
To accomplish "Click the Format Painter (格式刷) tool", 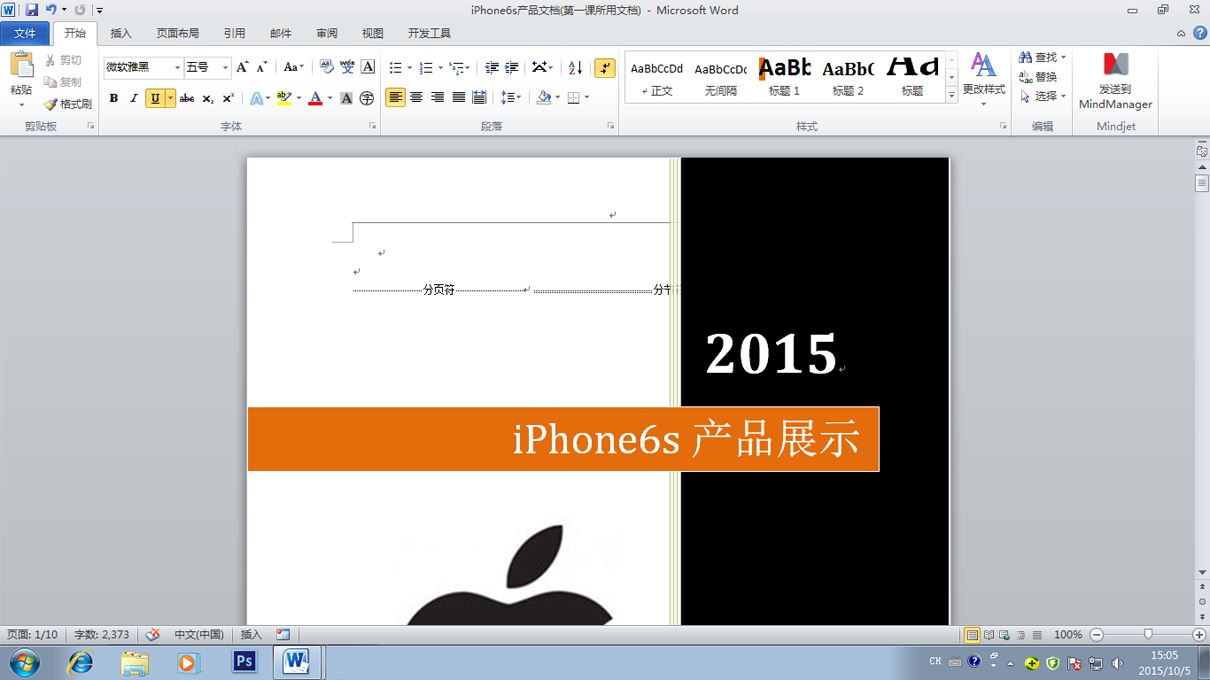I will (x=68, y=104).
